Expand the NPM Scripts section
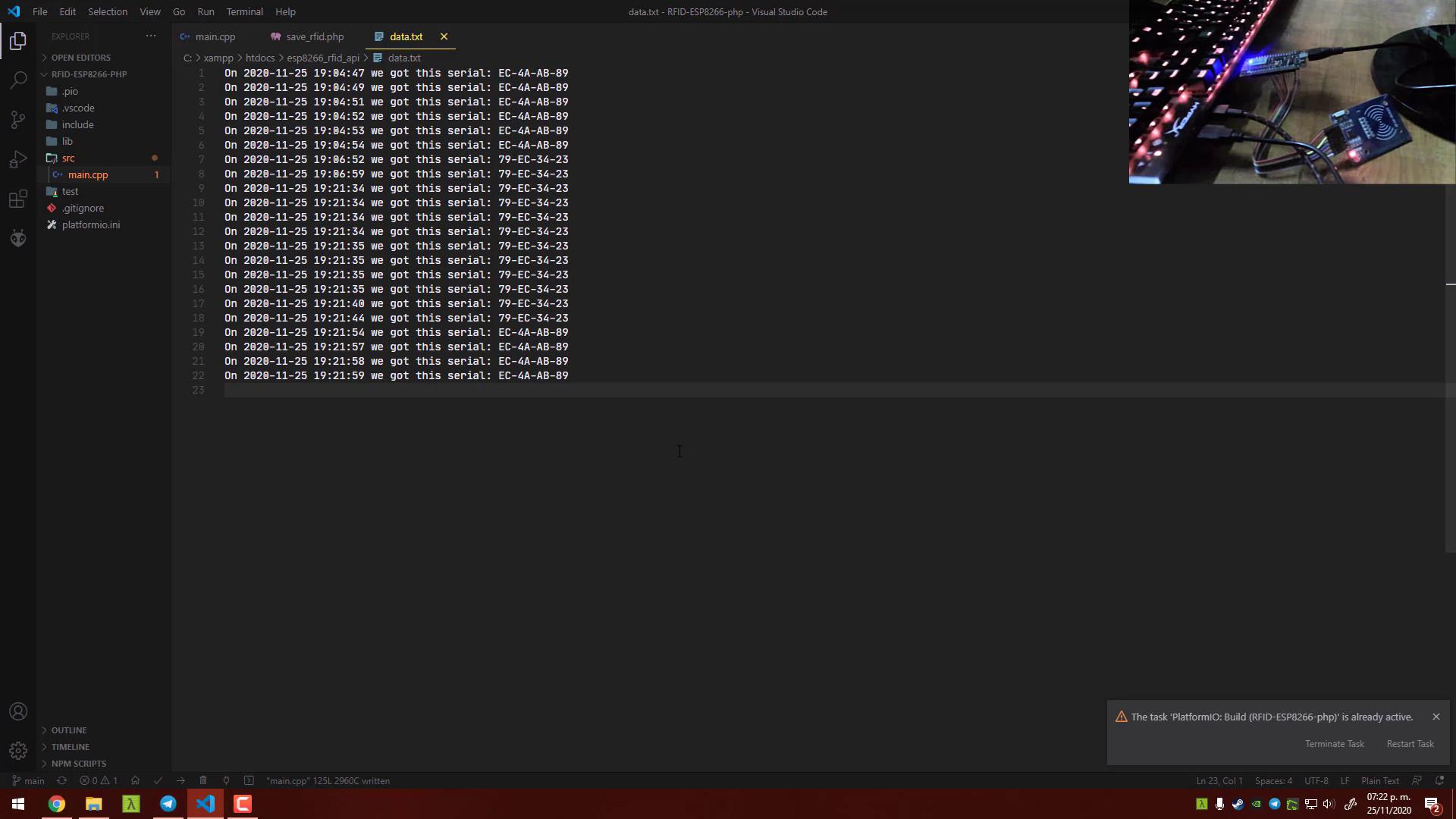 point(79,764)
